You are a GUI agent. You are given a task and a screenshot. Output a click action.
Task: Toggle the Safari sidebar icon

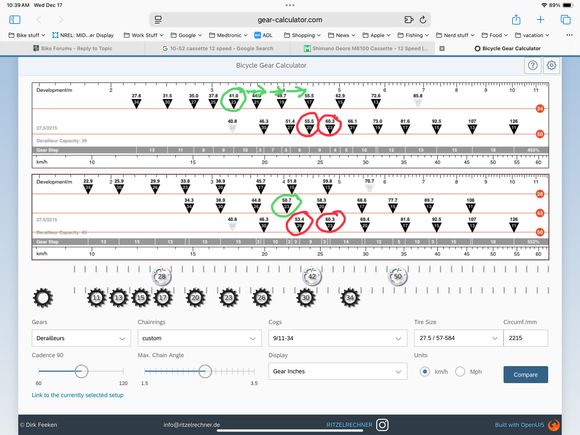coord(15,20)
